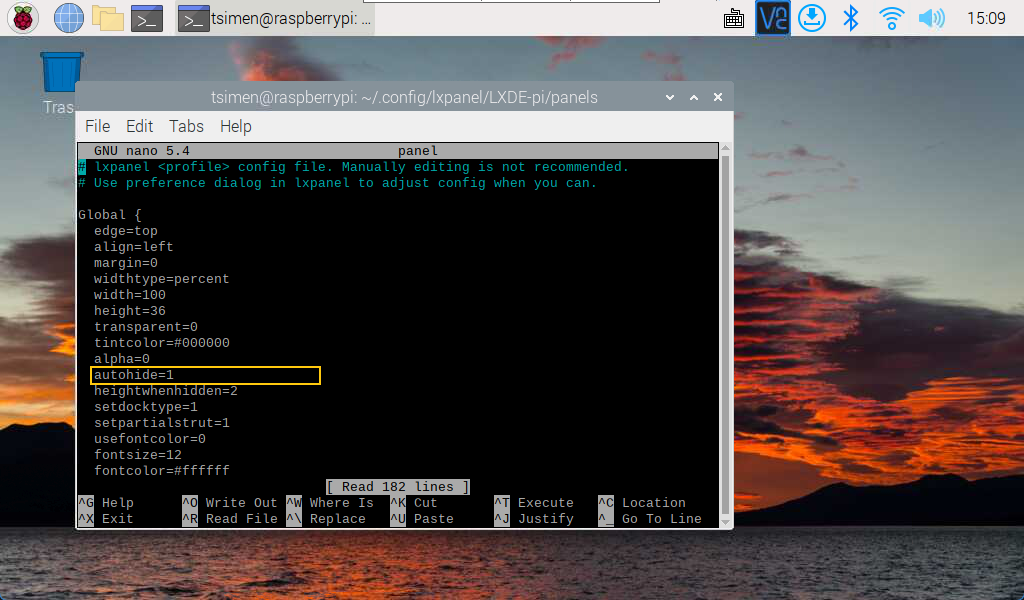The width and height of the screenshot is (1024, 600).
Task: Open the File menu in terminal
Action: (x=97, y=126)
